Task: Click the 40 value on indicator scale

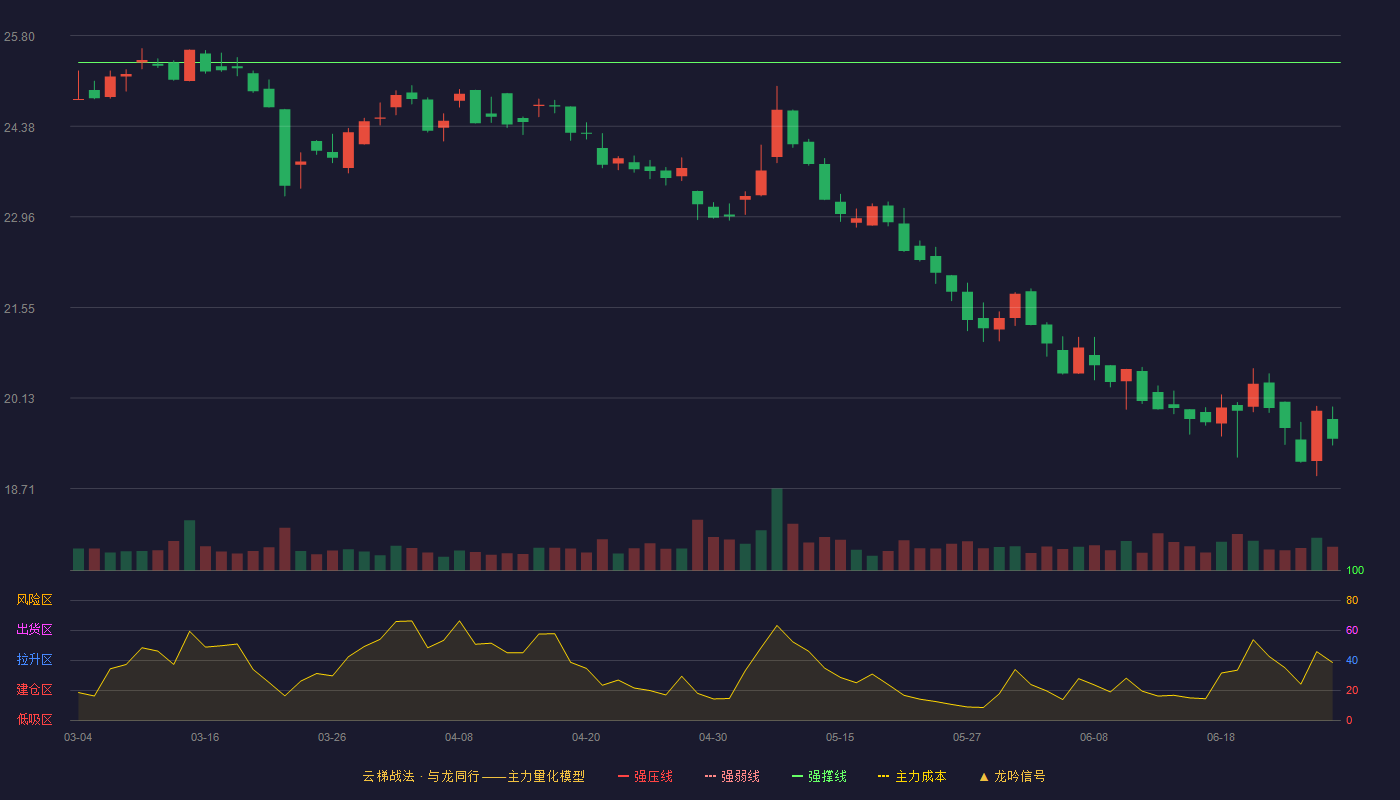Action: click(1352, 660)
